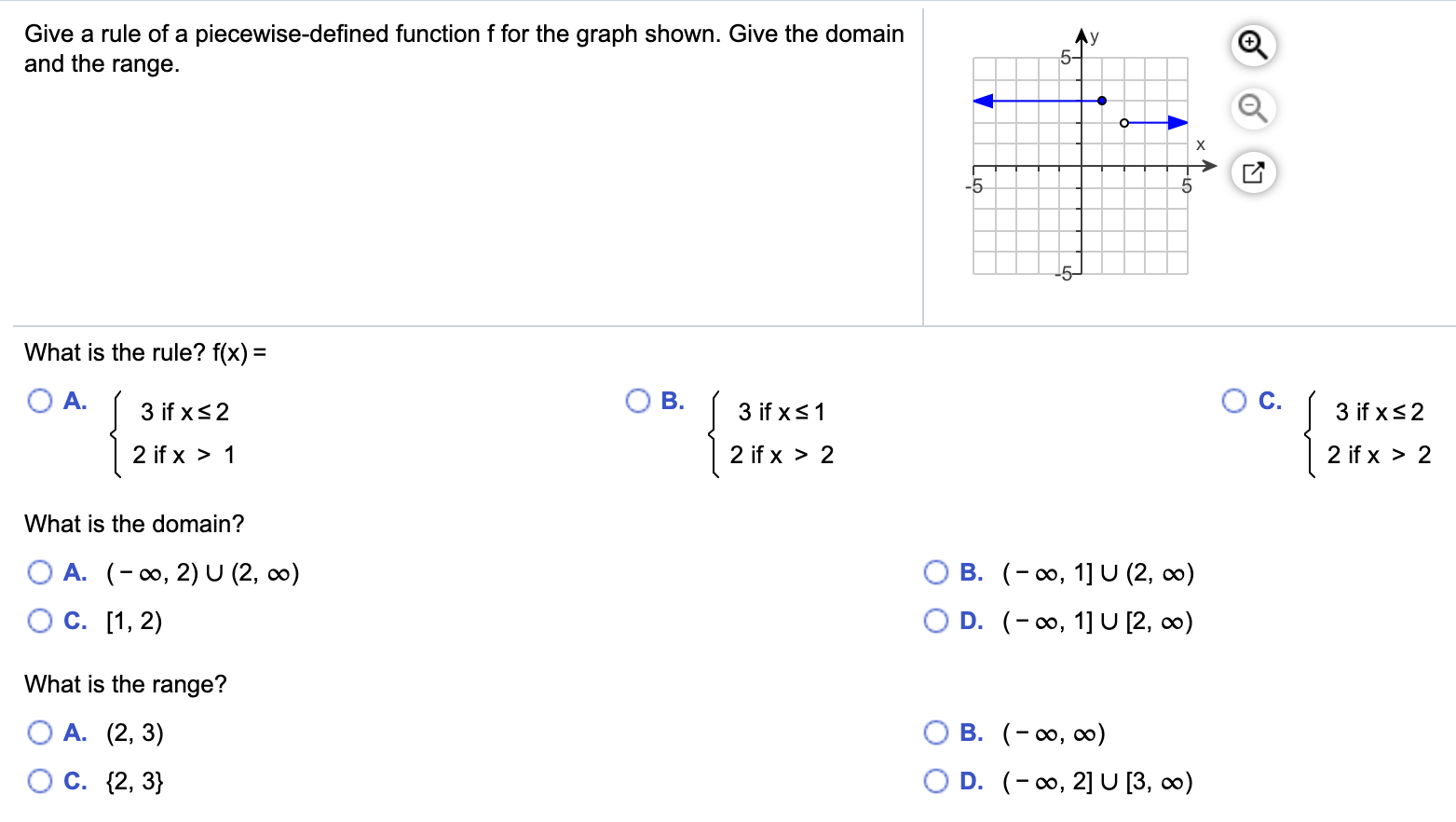Select domain answer B

point(936,572)
